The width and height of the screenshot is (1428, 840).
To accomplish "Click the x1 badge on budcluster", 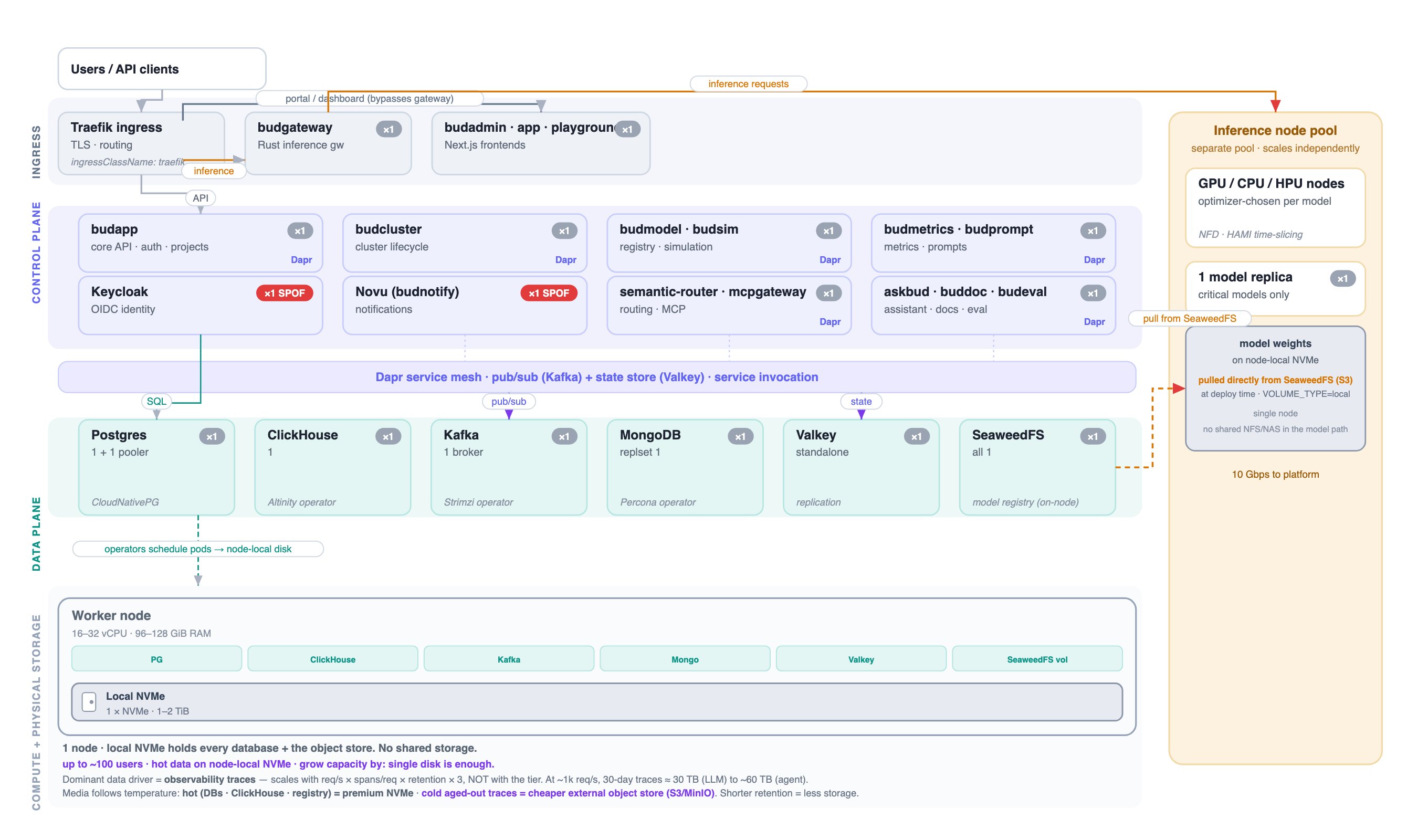I will point(564,230).
